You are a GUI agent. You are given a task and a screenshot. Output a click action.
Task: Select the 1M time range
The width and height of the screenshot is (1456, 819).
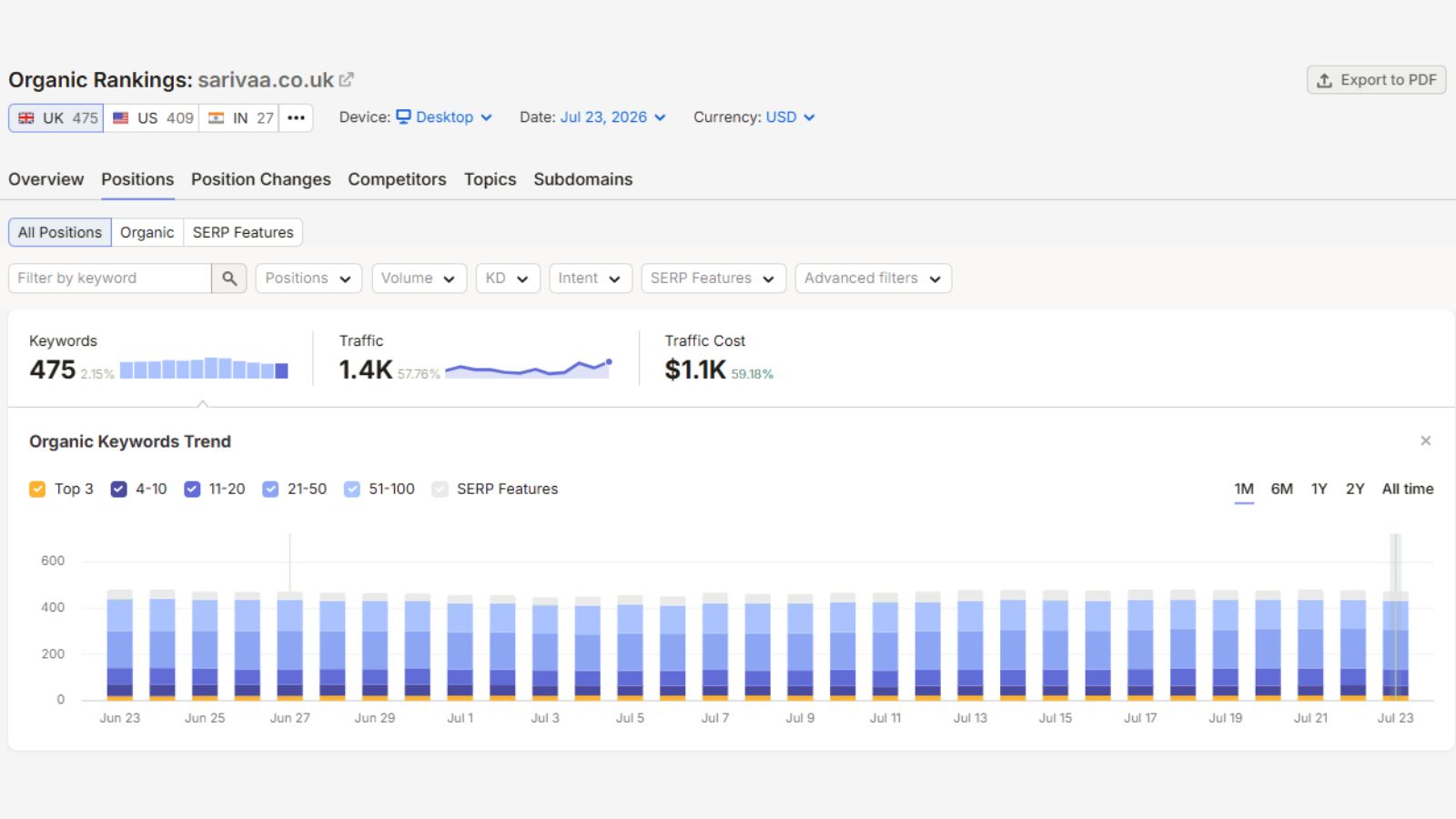[x=1244, y=490]
